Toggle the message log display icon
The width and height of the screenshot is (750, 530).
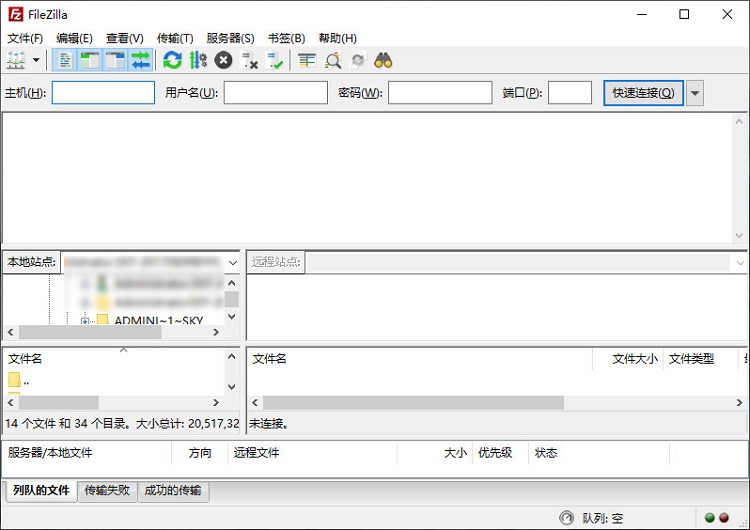click(65, 60)
